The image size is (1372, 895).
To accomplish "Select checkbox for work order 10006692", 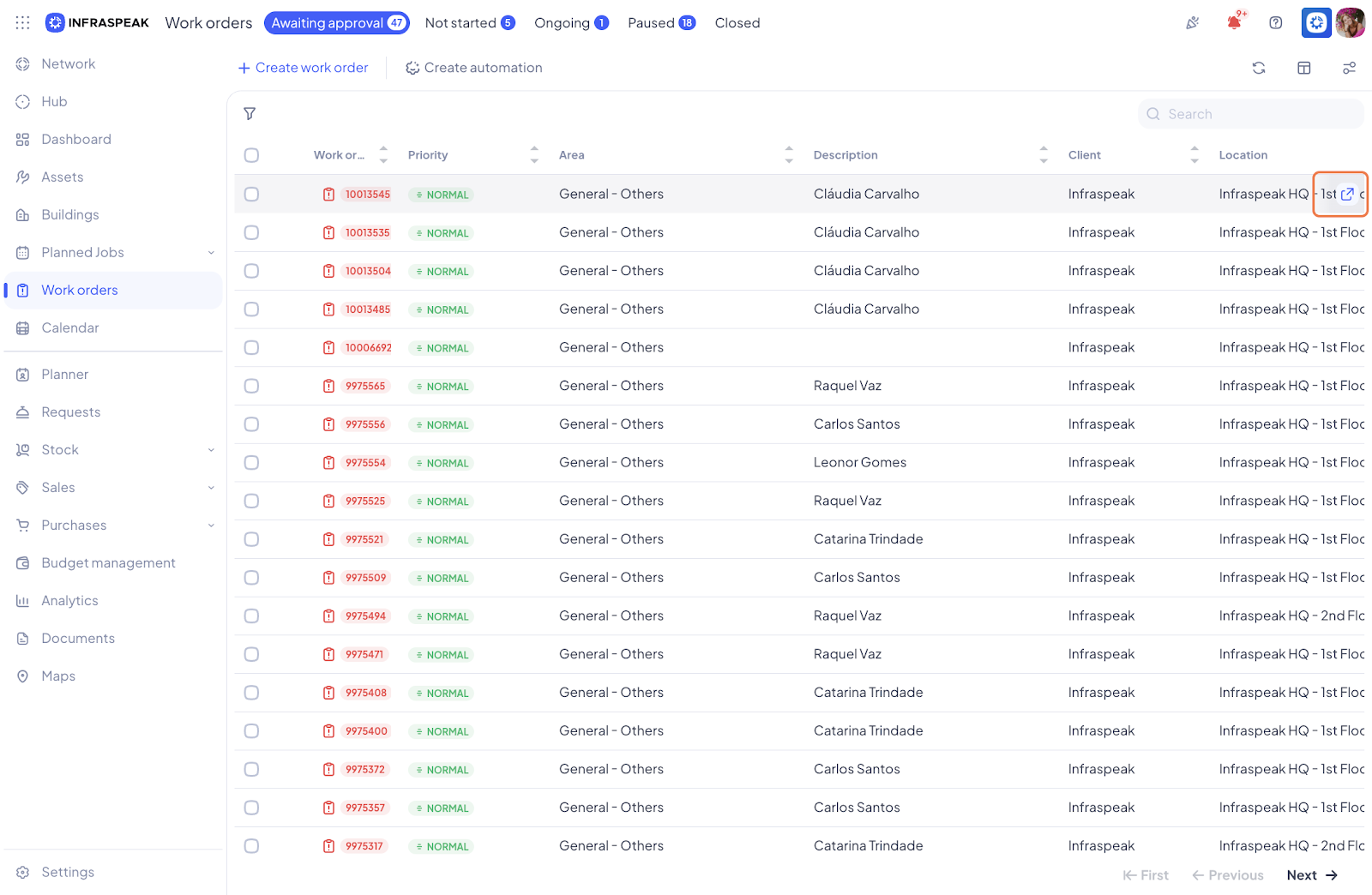I will pos(251,348).
